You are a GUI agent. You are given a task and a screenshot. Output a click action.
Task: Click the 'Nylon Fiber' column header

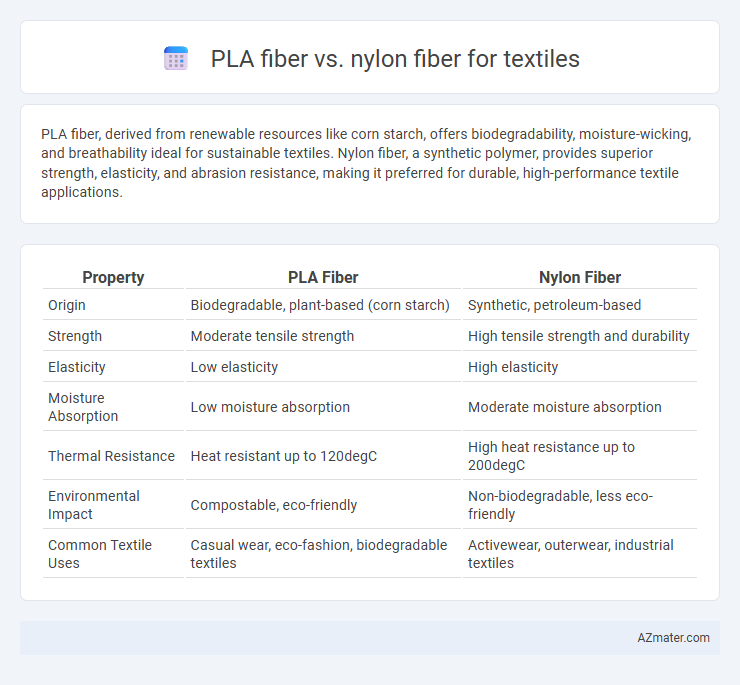[x=580, y=277]
